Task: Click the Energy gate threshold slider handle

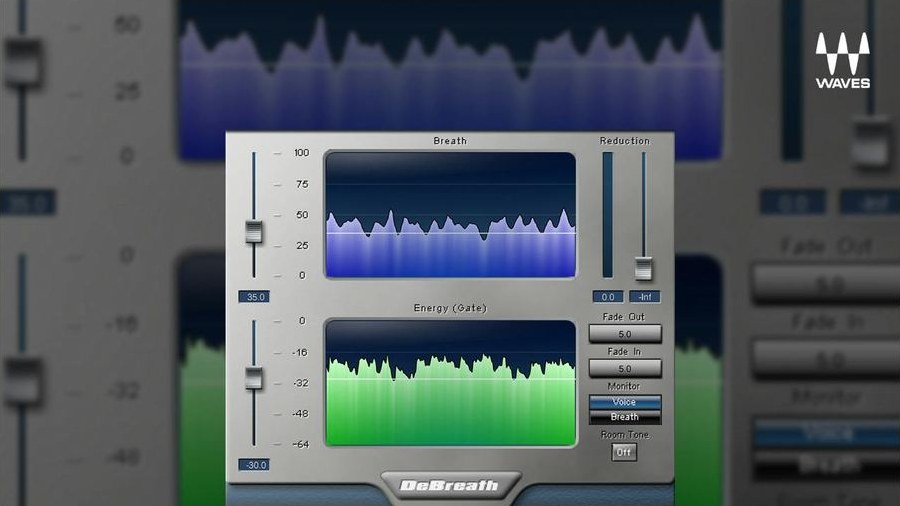Action: click(x=254, y=378)
